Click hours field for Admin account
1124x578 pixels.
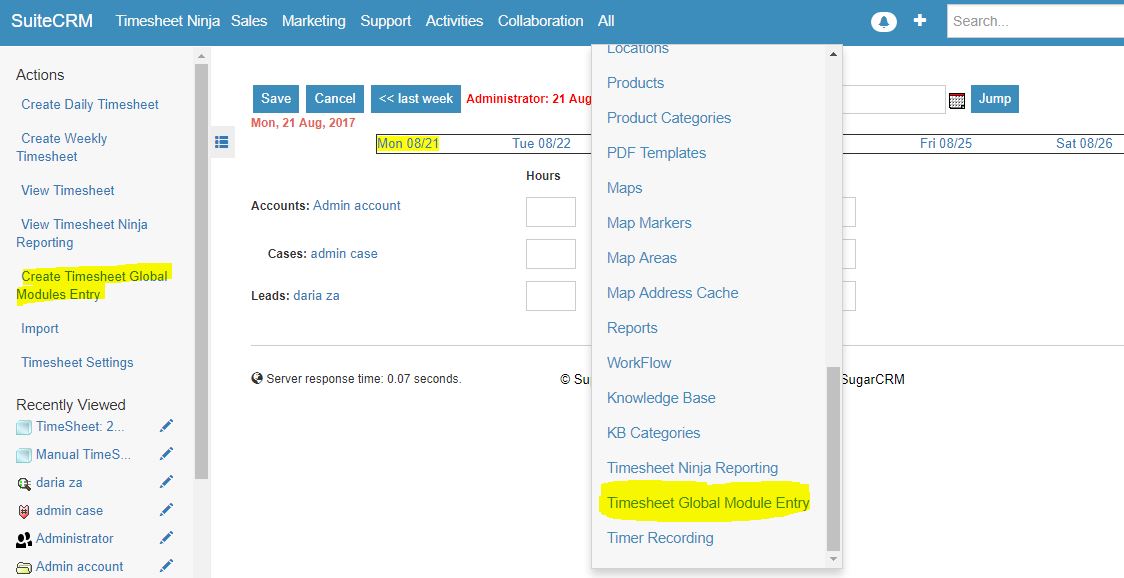coord(551,212)
